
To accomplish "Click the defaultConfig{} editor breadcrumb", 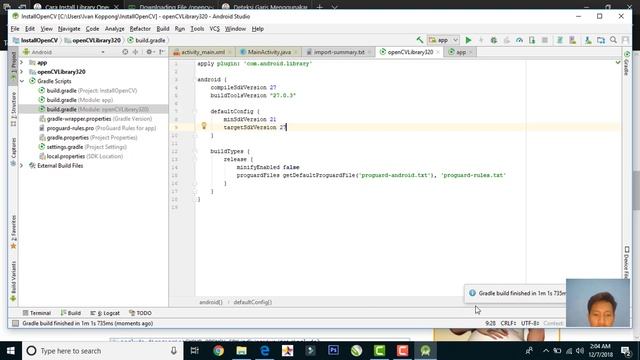I will (253, 302).
